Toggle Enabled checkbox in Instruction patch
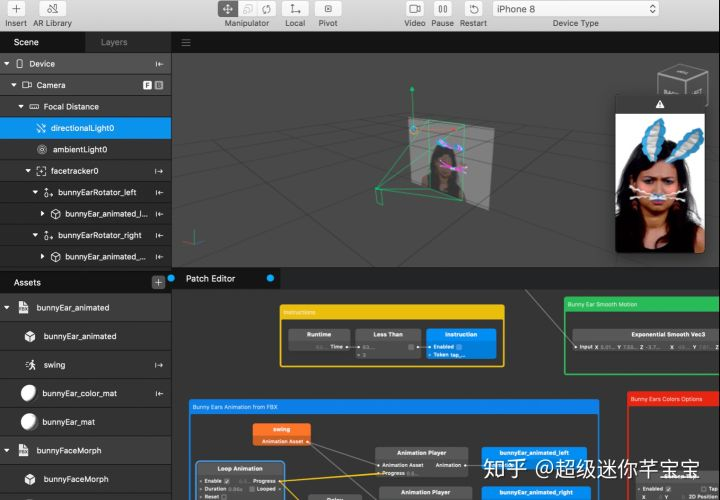Screen dimensions: 720x500 [x=459, y=347]
